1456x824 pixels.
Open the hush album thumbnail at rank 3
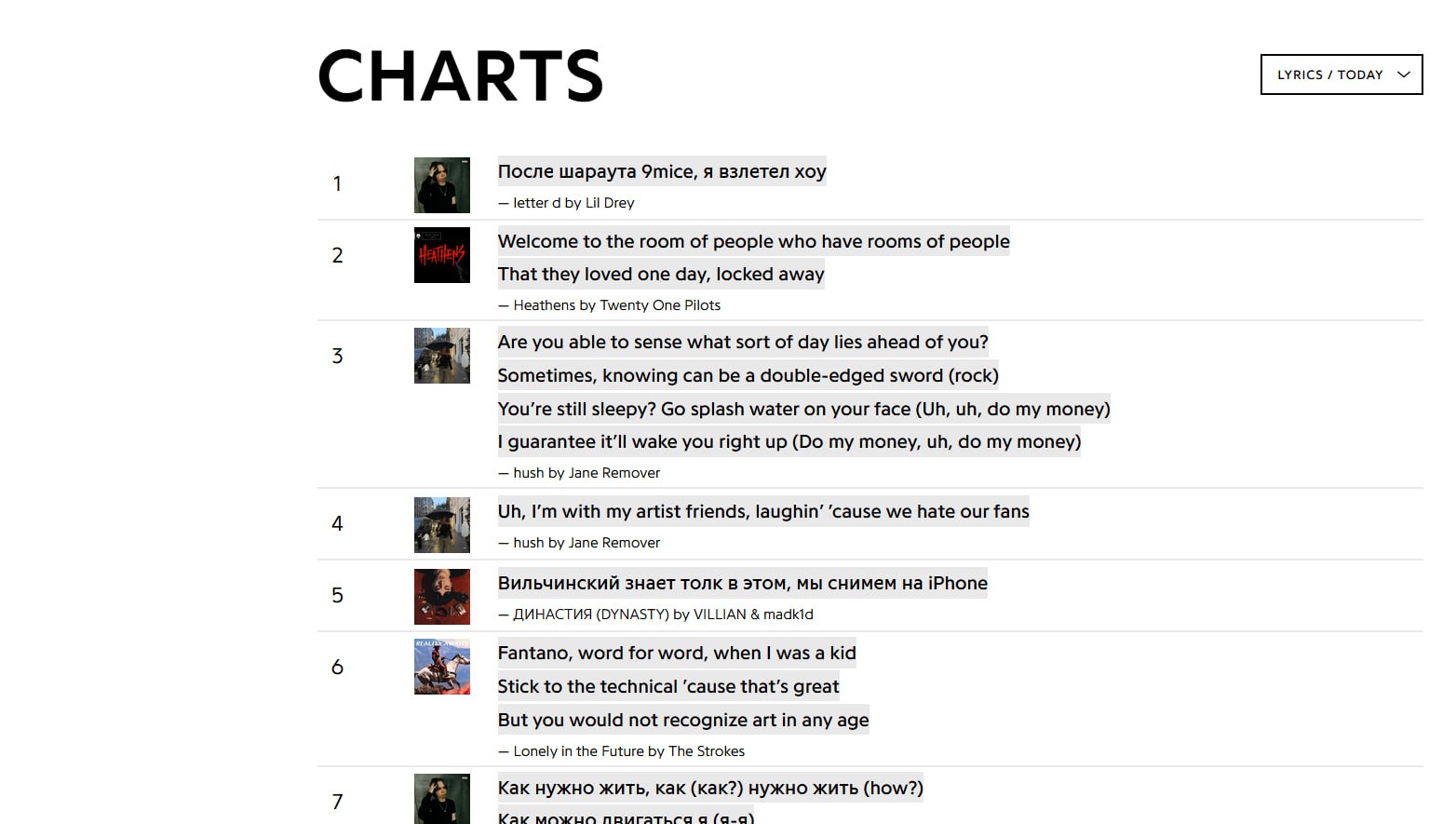(442, 356)
